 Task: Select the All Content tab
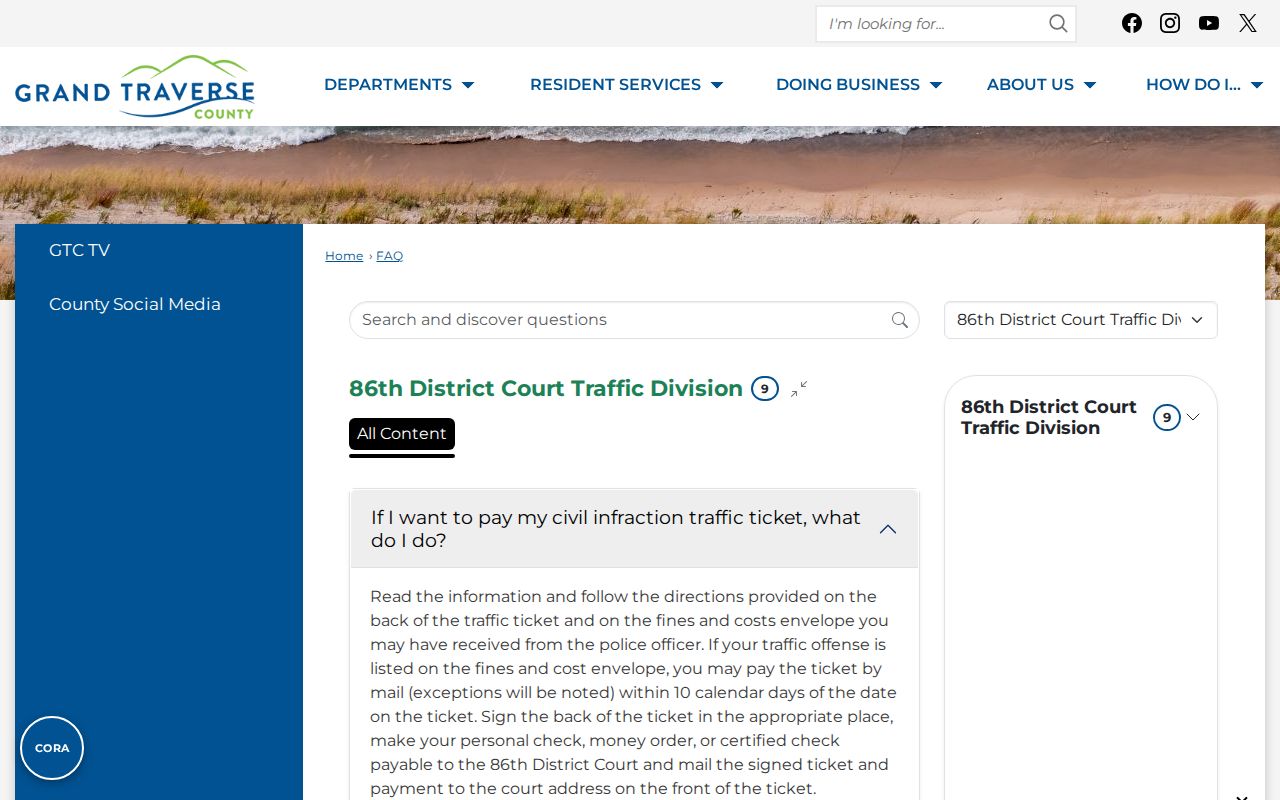[x=402, y=434]
